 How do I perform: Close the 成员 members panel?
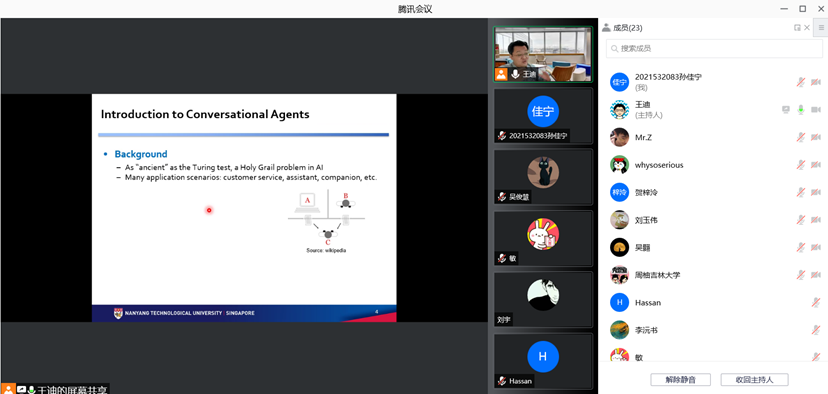tap(807, 28)
